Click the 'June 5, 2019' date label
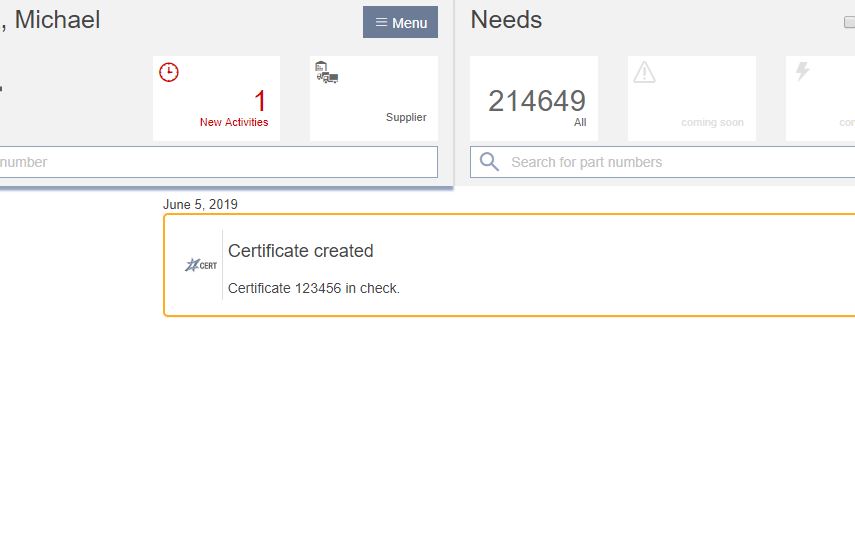 point(200,205)
